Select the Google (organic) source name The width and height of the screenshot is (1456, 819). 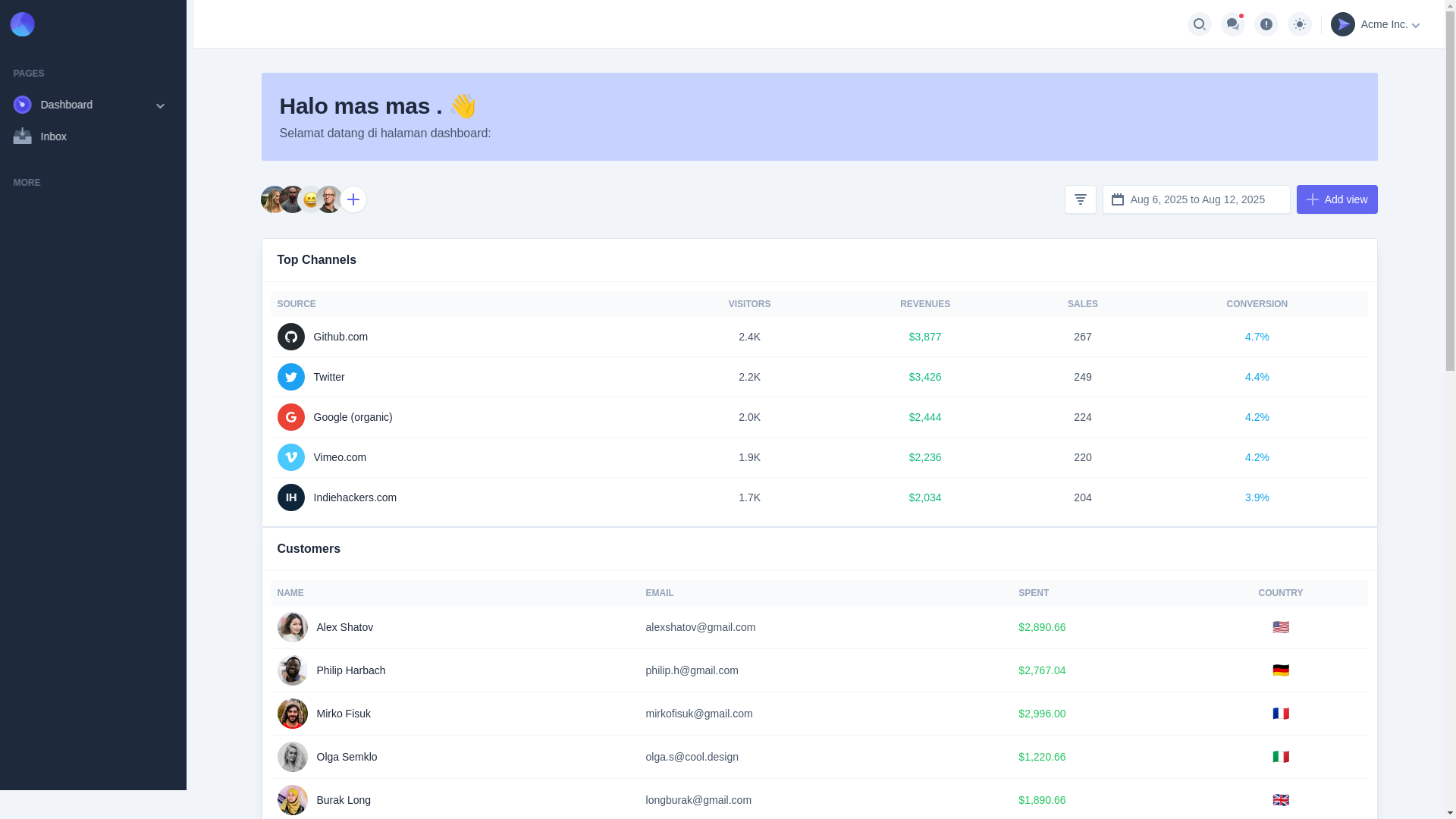click(x=353, y=417)
